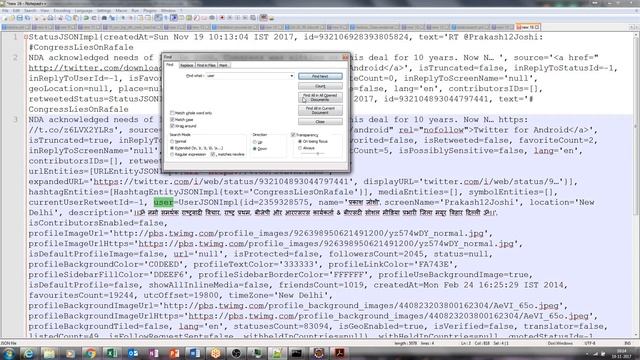
Task: Open Outlook from the taskbar
Action: point(133,353)
